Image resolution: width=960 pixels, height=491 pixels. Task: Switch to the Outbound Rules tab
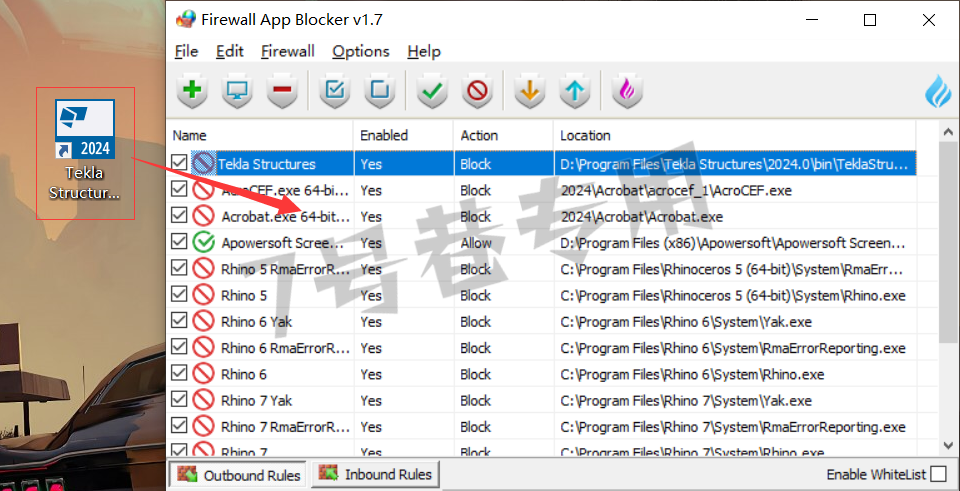point(238,474)
